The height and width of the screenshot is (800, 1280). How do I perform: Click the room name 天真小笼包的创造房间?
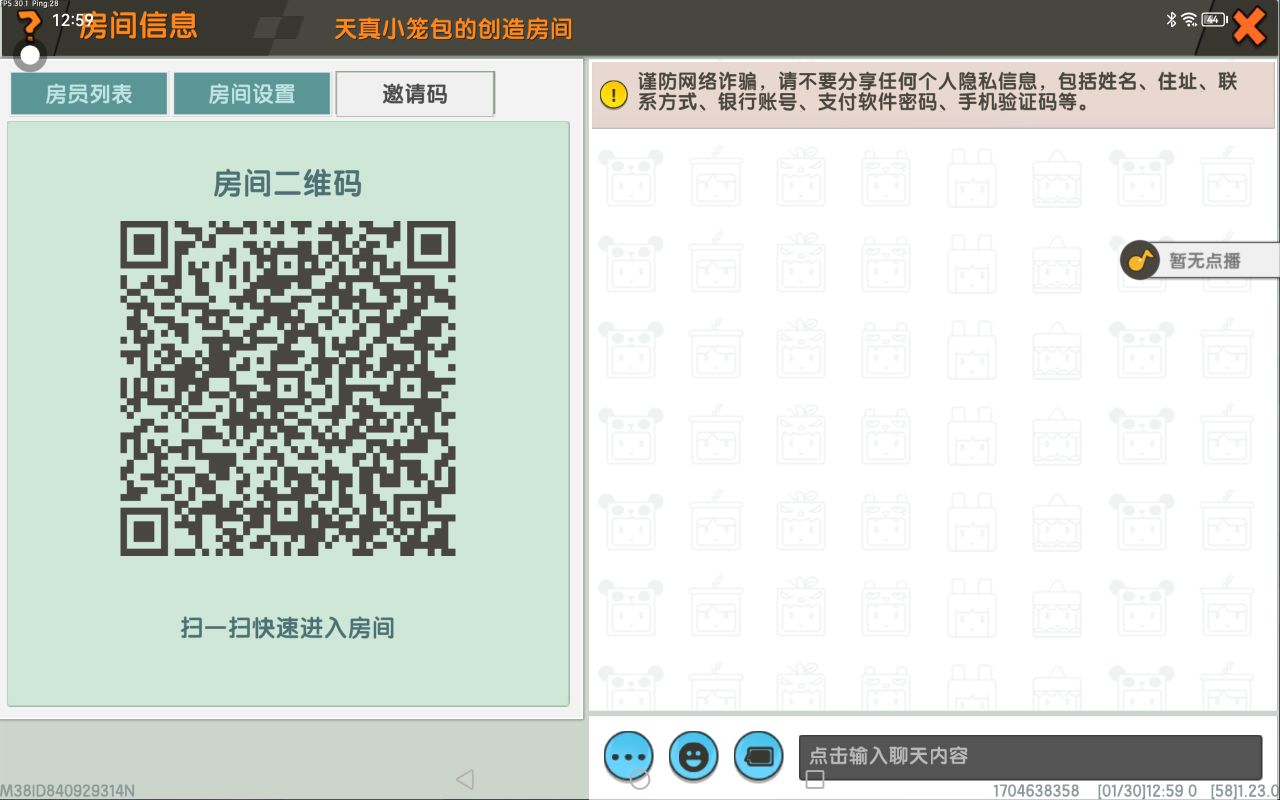coord(453,28)
